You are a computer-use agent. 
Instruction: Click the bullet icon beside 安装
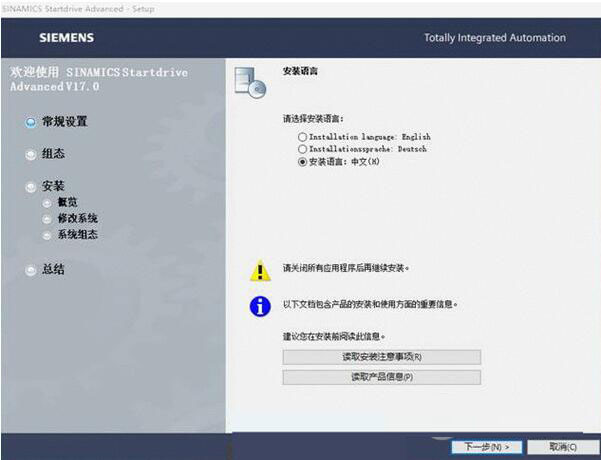click(30, 187)
